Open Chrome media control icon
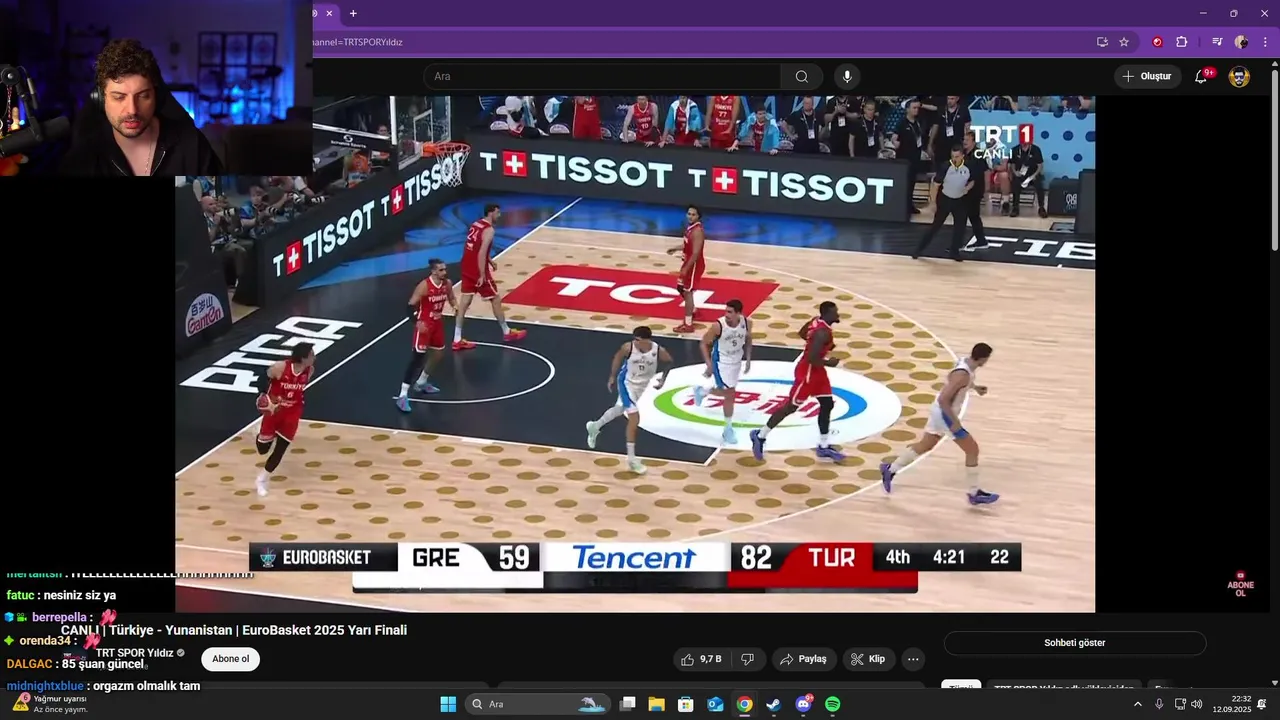This screenshot has height=720, width=1280. point(1217,42)
